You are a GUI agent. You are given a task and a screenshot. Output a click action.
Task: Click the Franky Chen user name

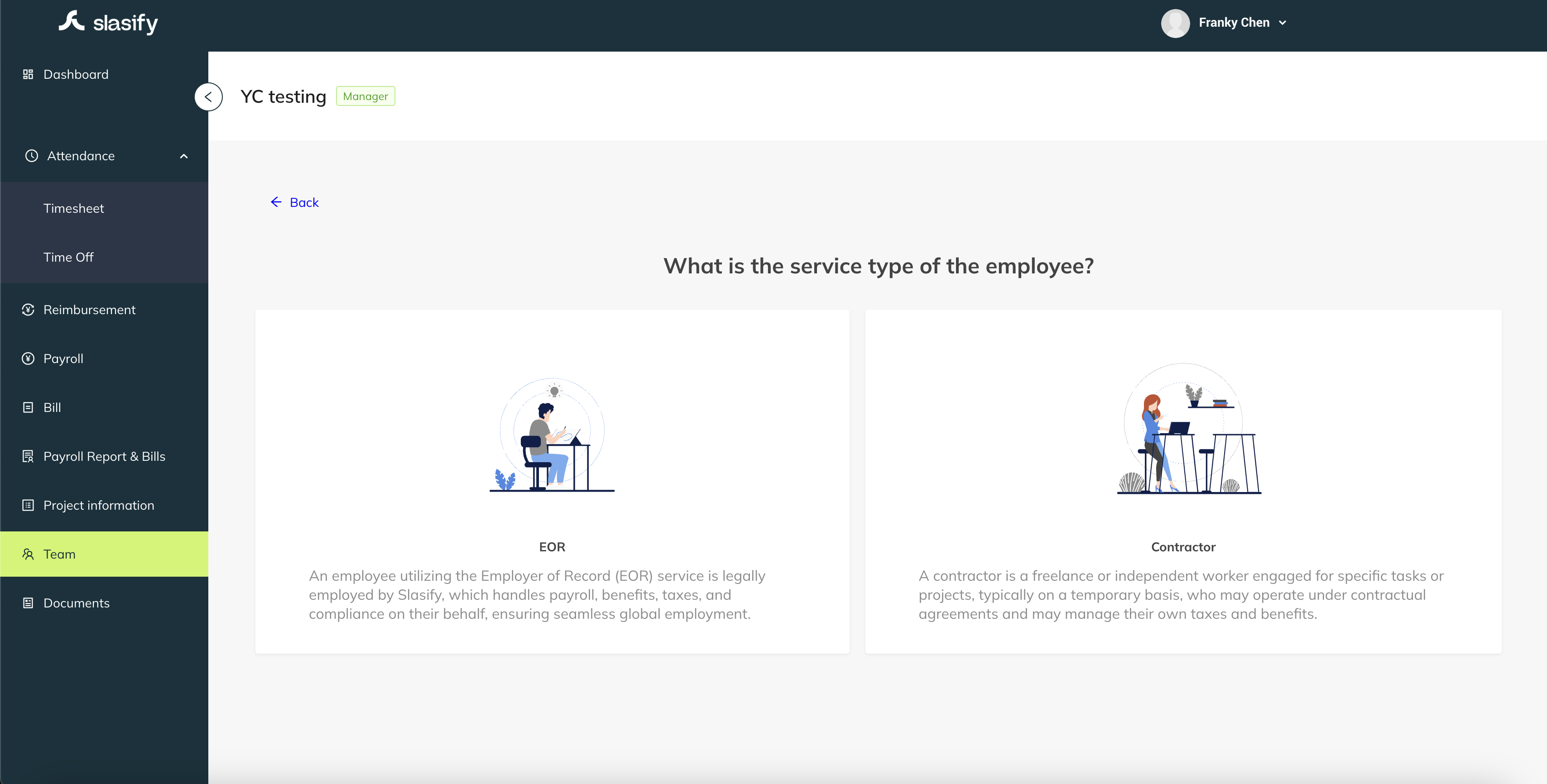[1234, 23]
